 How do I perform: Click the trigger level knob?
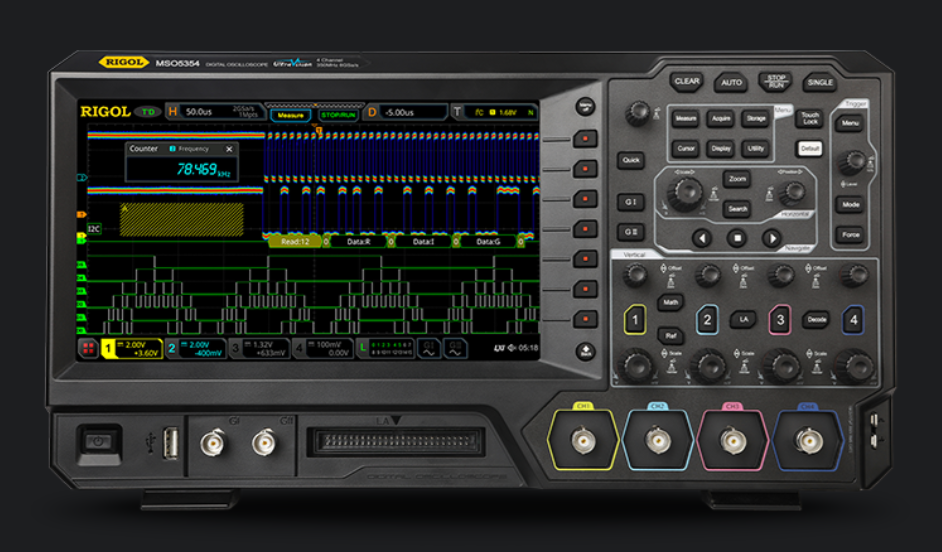852,161
